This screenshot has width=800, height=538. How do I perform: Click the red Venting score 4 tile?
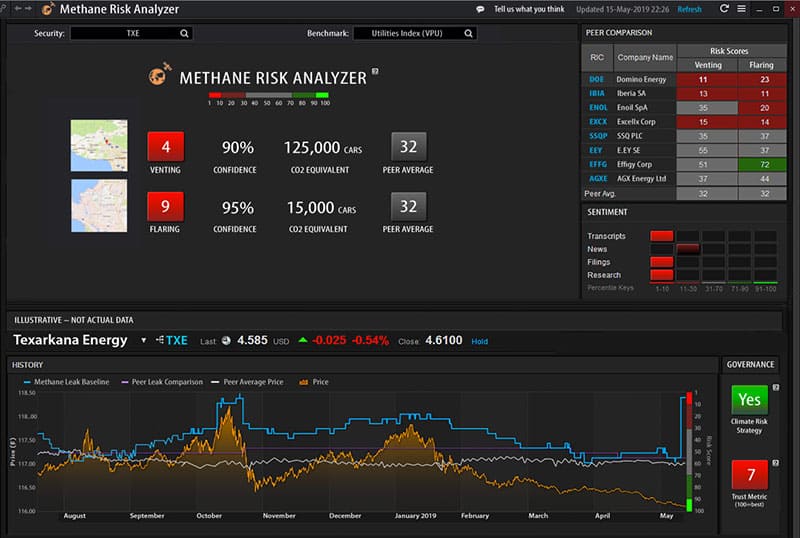coord(165,146)
